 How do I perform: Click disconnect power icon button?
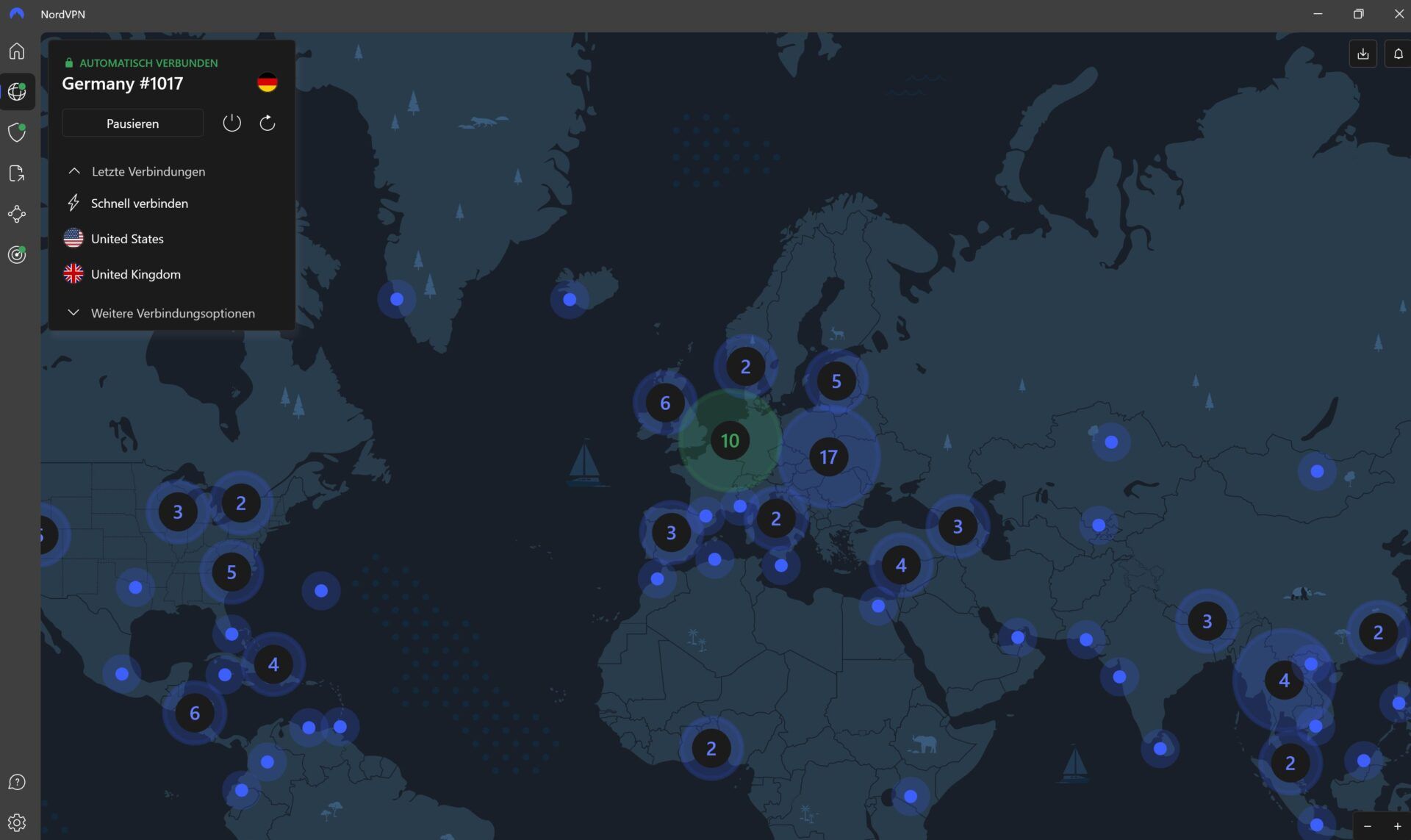pyautogui.click(x=232, y=121)
